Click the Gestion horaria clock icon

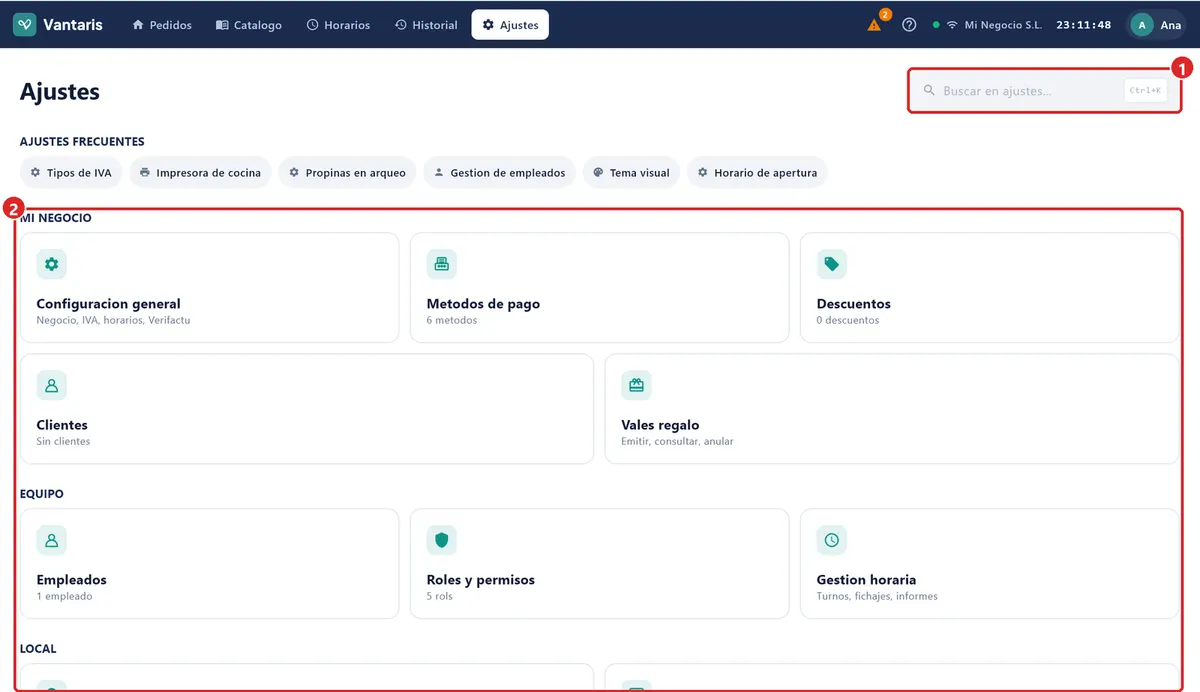832,540
